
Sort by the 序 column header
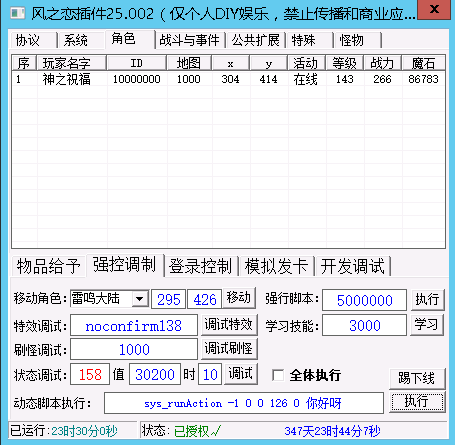(x=24, y=63)
